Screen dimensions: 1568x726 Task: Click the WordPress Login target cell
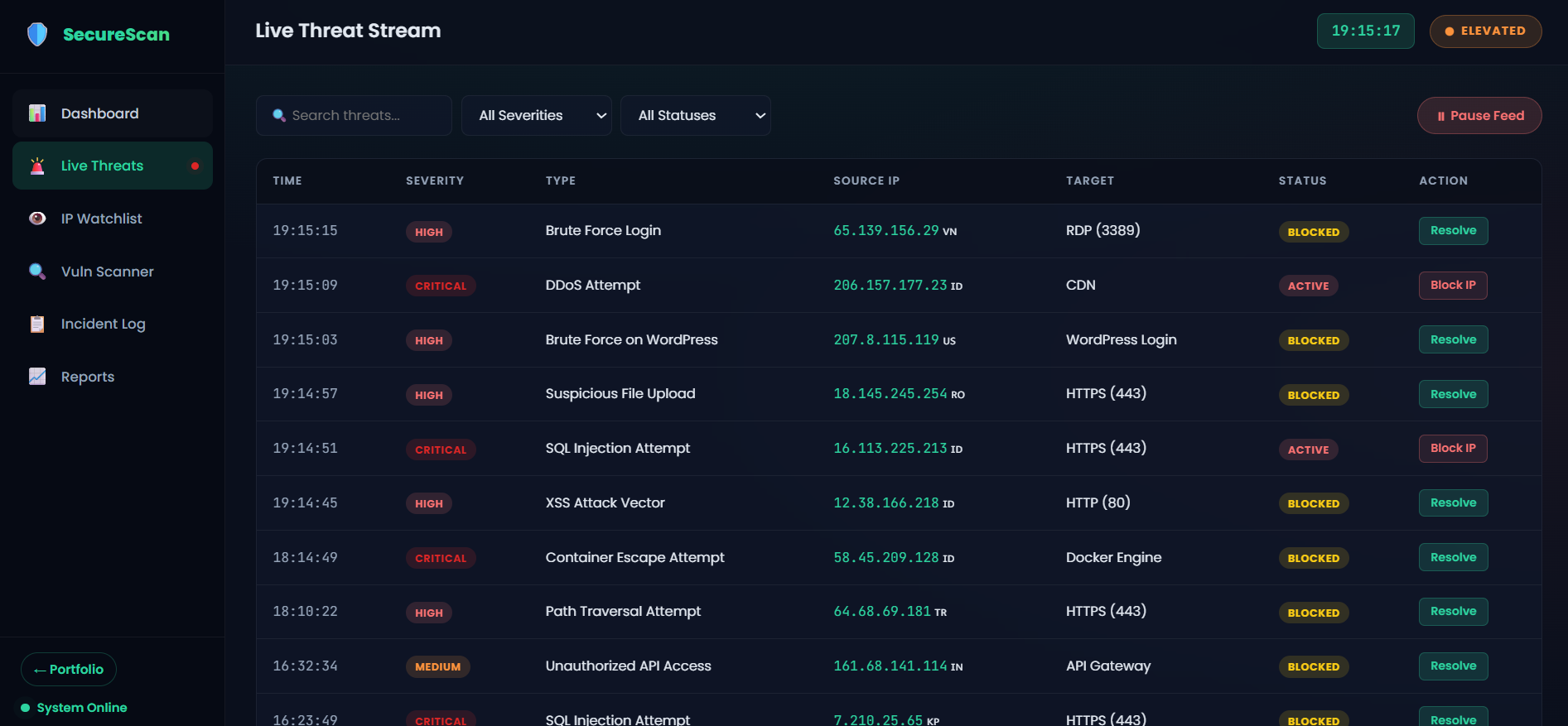click(x=1122, y=340)
